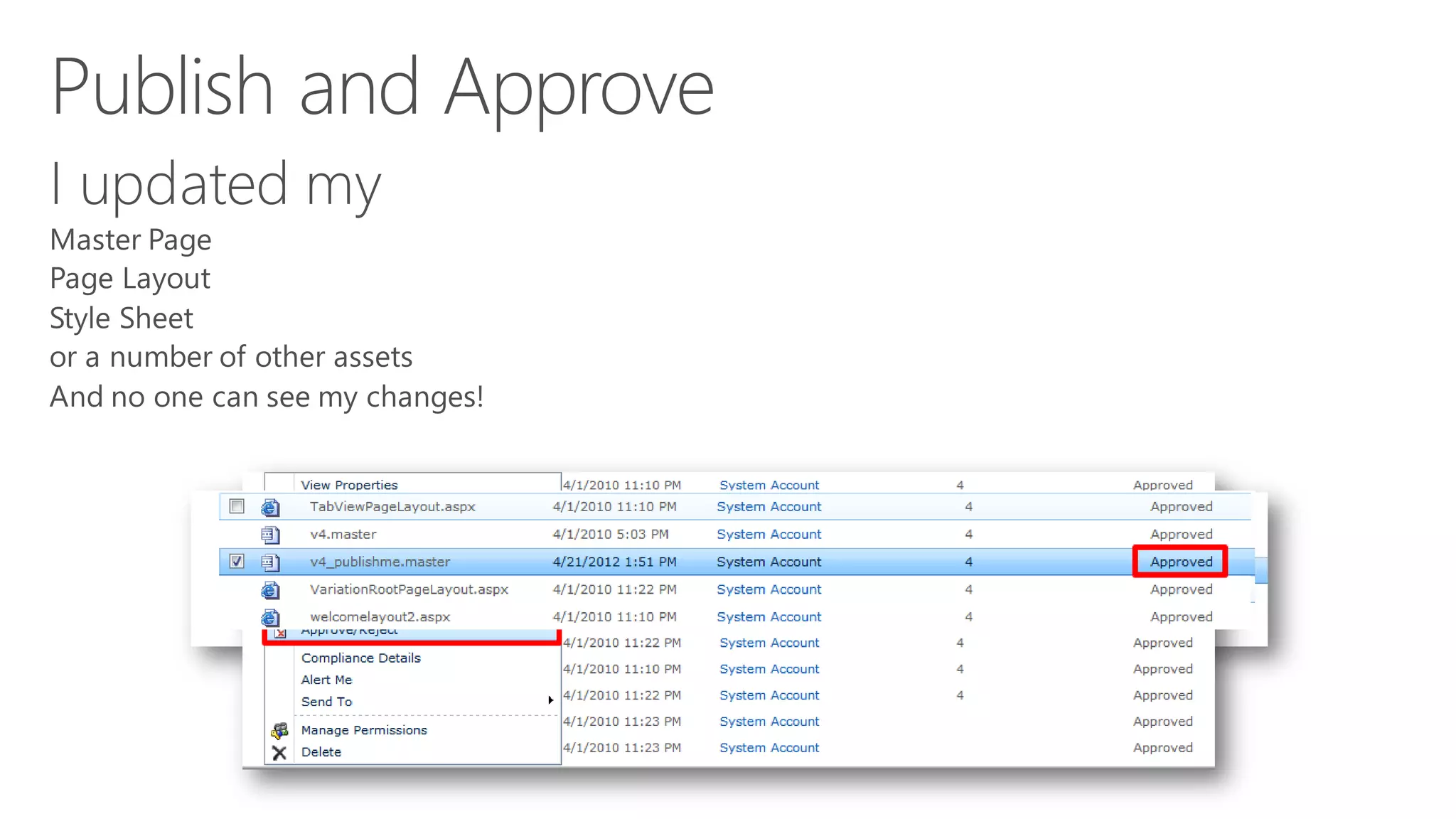The image size is (1456, 819).
Task: Click the v4.master document icon
Action: click(x=270, y=535)
